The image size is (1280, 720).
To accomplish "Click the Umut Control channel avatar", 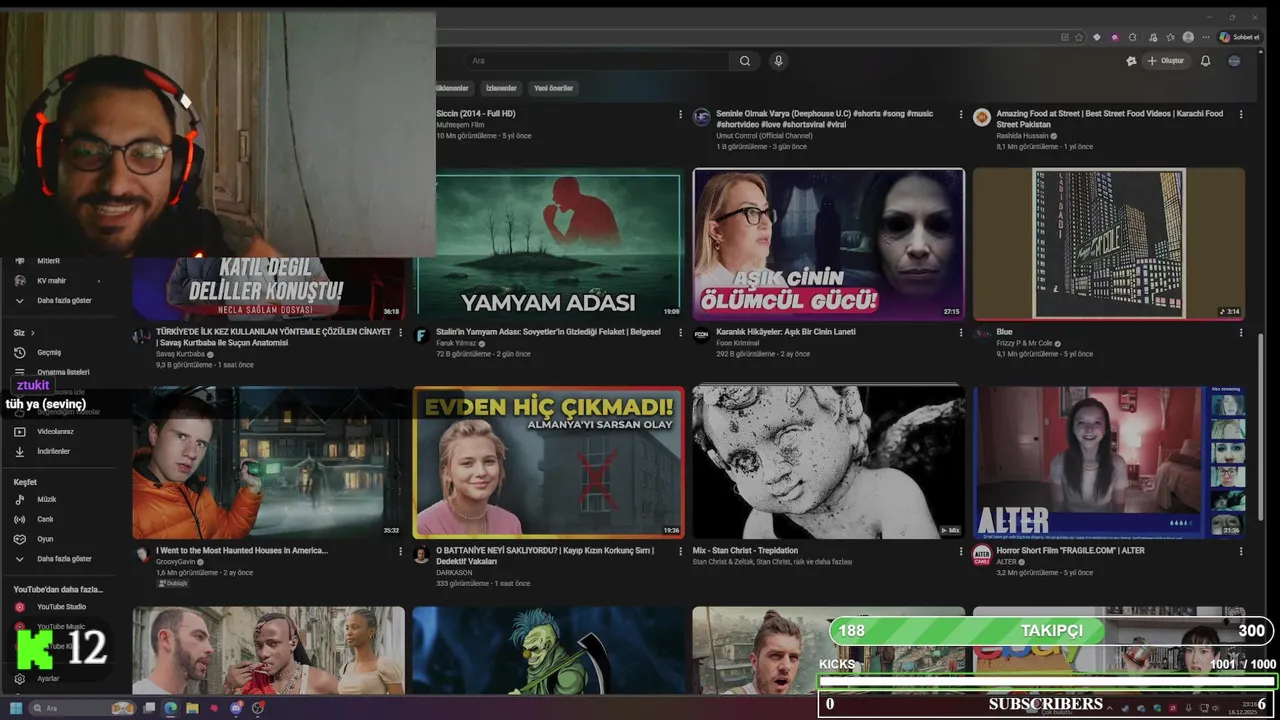I will 701,117.
